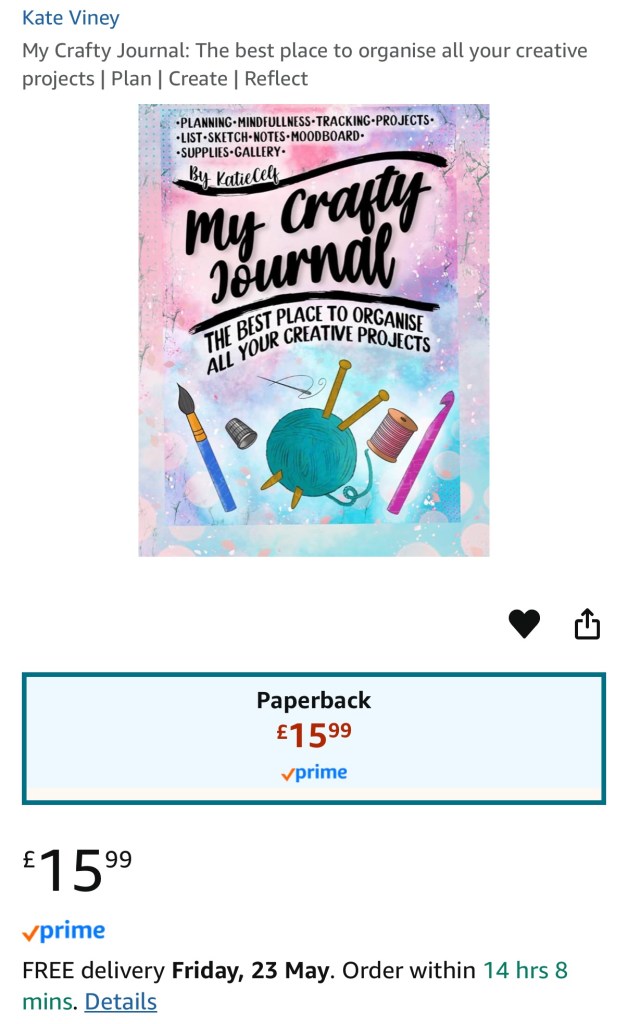
Task: Tap the share icon
Action: click(x=587, y=624)
